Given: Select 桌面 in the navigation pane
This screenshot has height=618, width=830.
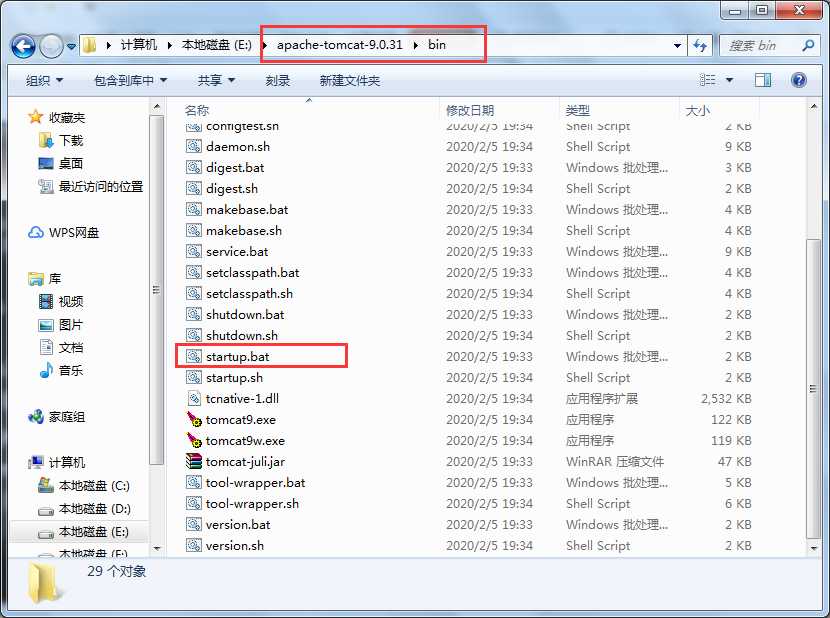Looking at the screenshot, I should coord(70,163).
